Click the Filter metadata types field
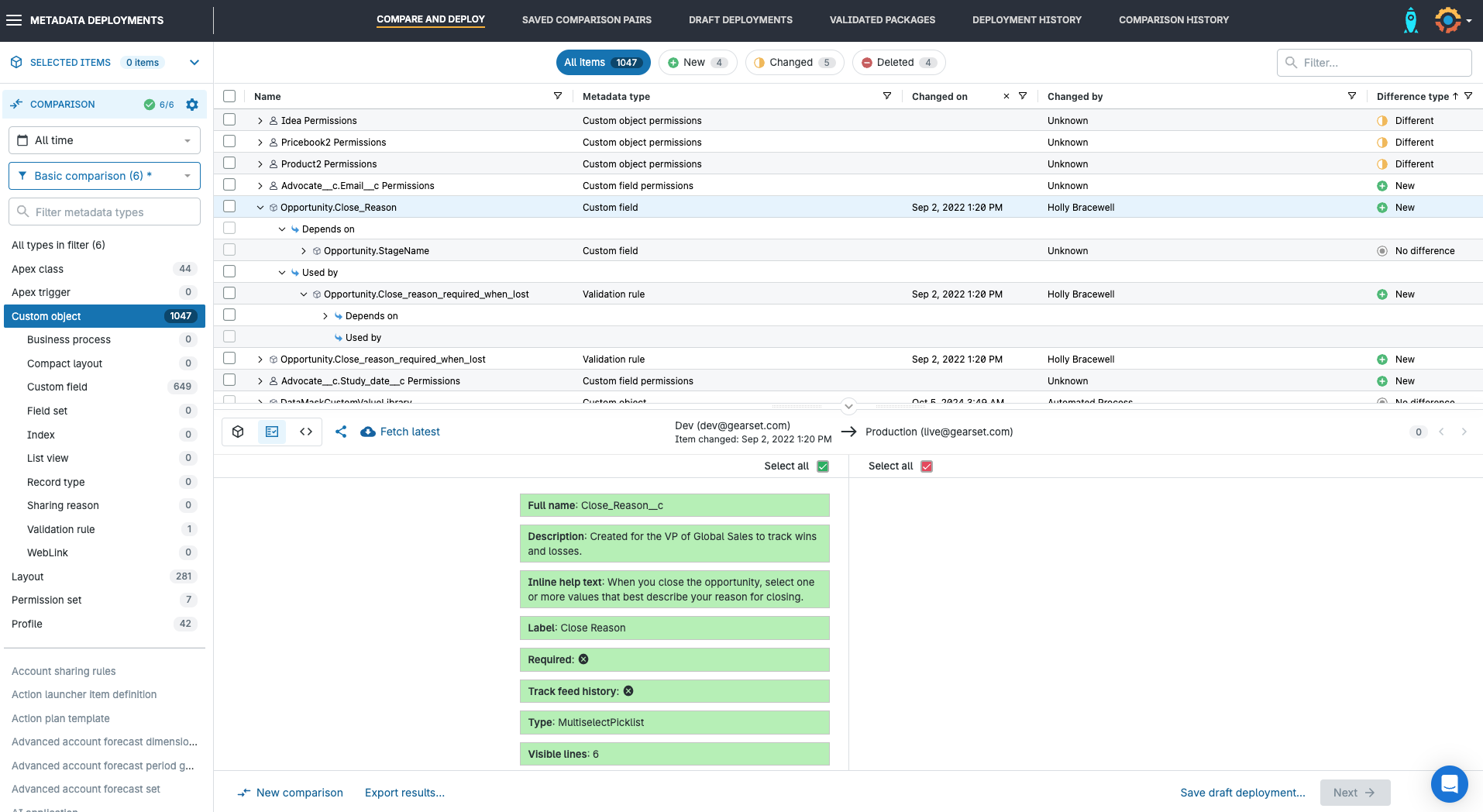Screen dimensions: 1483x812 pos(105,212)
